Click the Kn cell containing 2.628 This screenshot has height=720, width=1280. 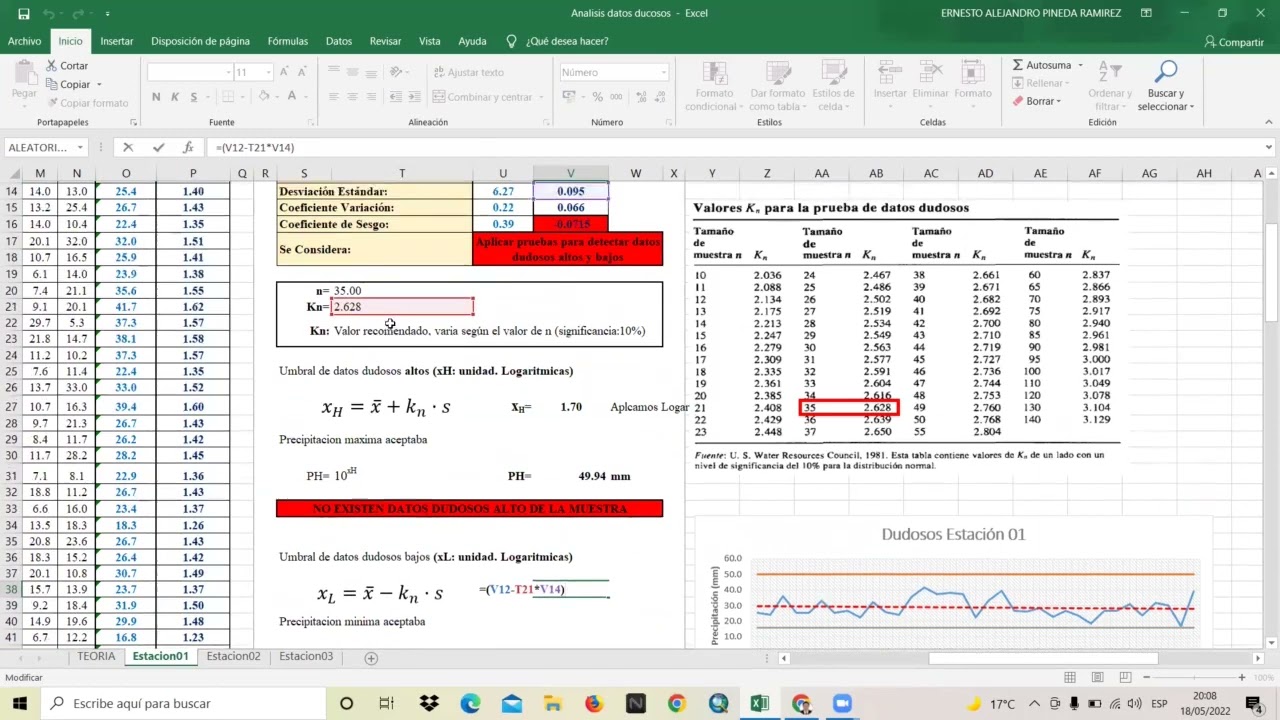point(402,307)
